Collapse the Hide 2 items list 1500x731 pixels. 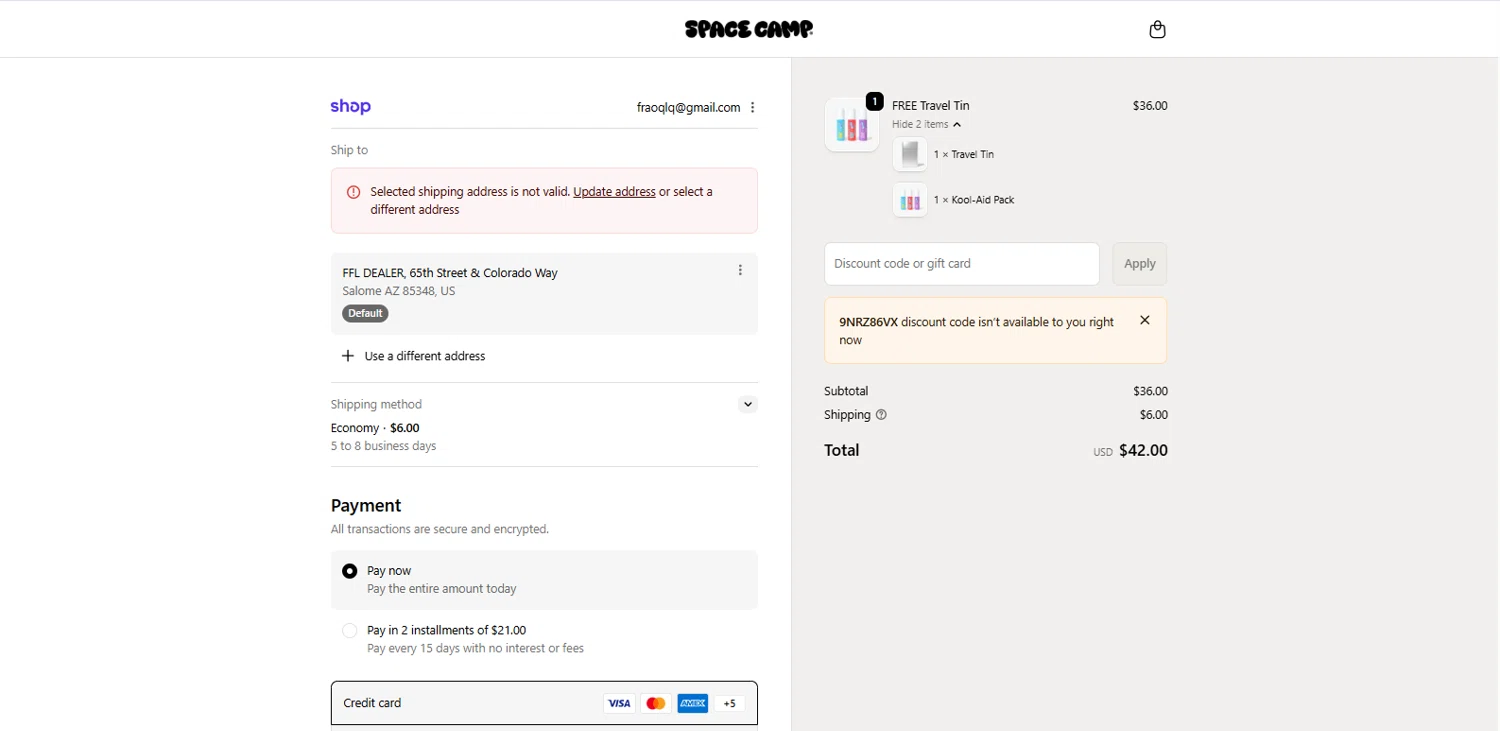pos(926,125)
